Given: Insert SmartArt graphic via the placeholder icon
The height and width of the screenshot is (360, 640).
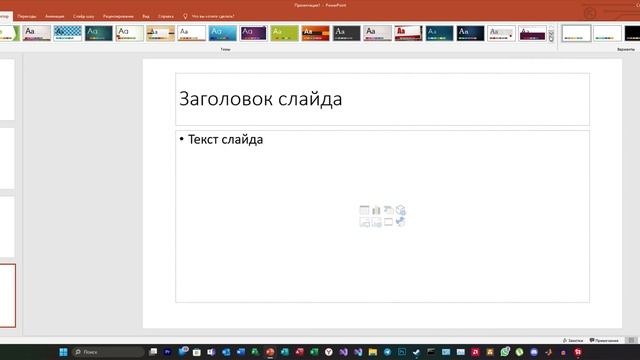Looking at the screenshot, I should 388,210.
